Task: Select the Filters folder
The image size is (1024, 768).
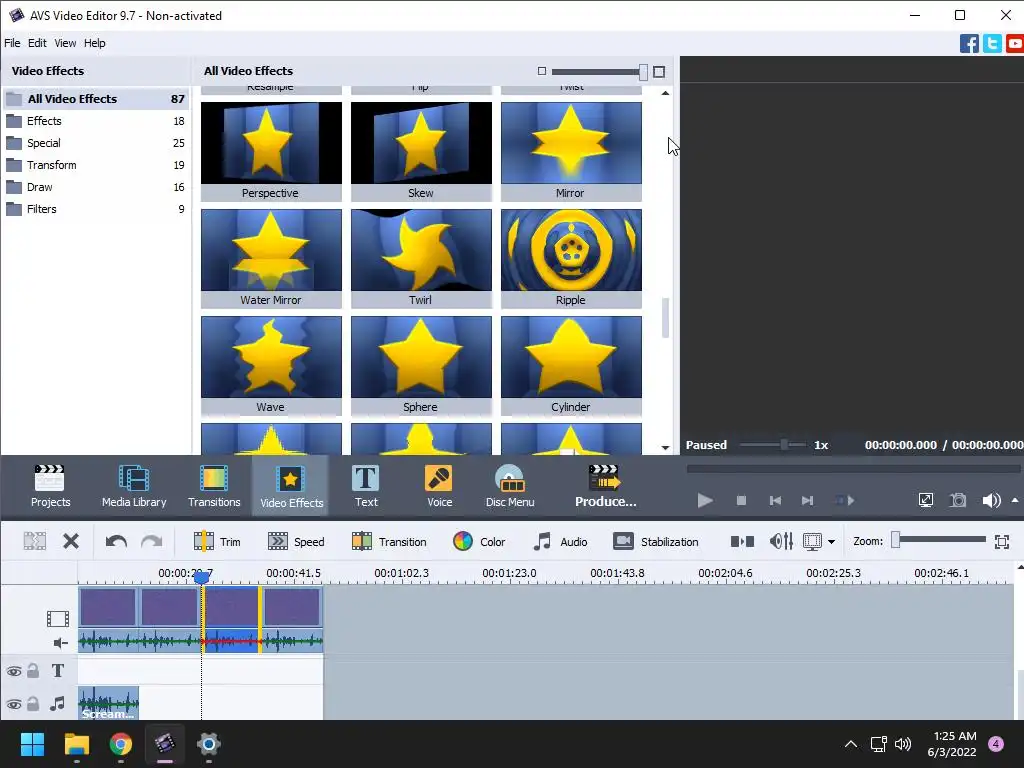Action: (x=96, y=209)
